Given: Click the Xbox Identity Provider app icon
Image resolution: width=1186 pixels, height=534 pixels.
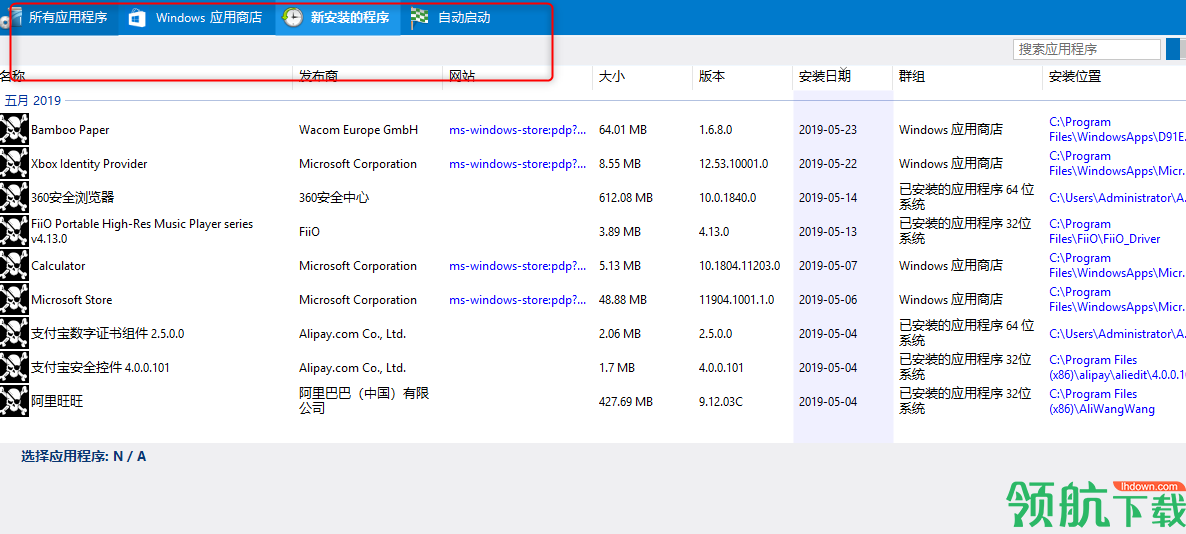Looking at the screenshot, I should pos(14,164).
